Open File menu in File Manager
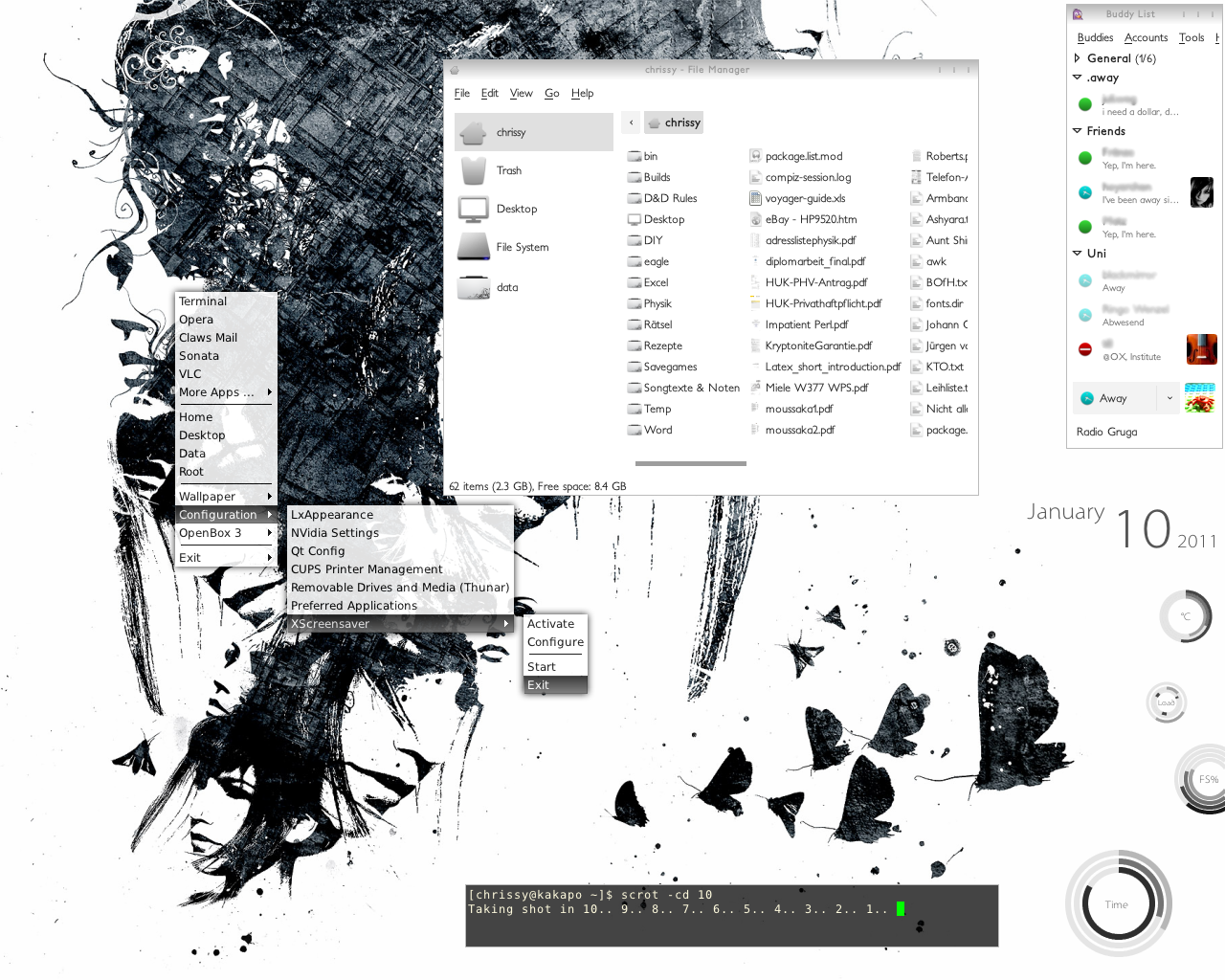The height and width of the screenshot is (980, 1225). pyautogui.click(x=462, y=93)
